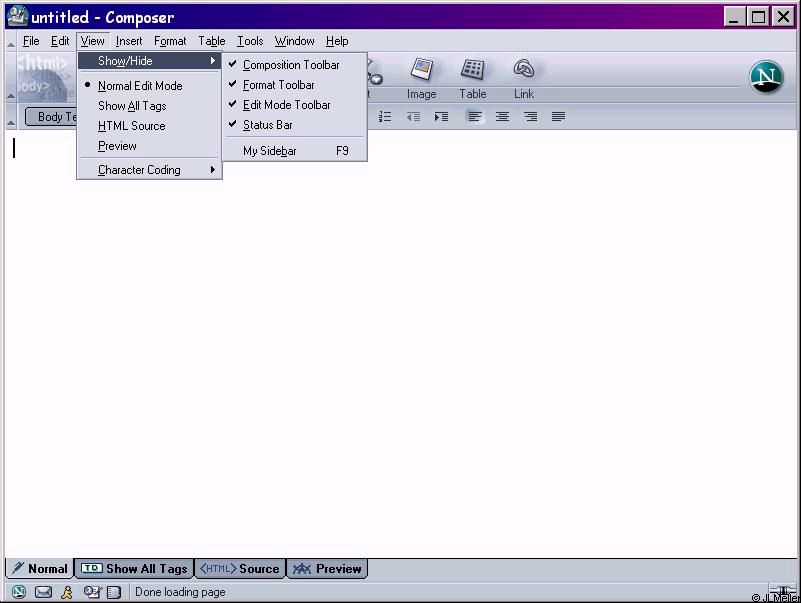Expand the Show/Hide submenu

pos(149,61)
